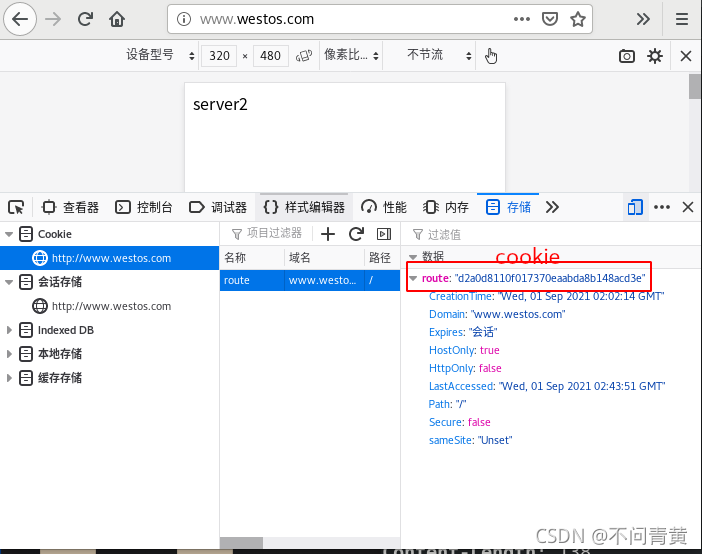Switch to the 样式编辑器 style editor tab
This screenshot has width=702, height=554.
click(x=304, y=207)
